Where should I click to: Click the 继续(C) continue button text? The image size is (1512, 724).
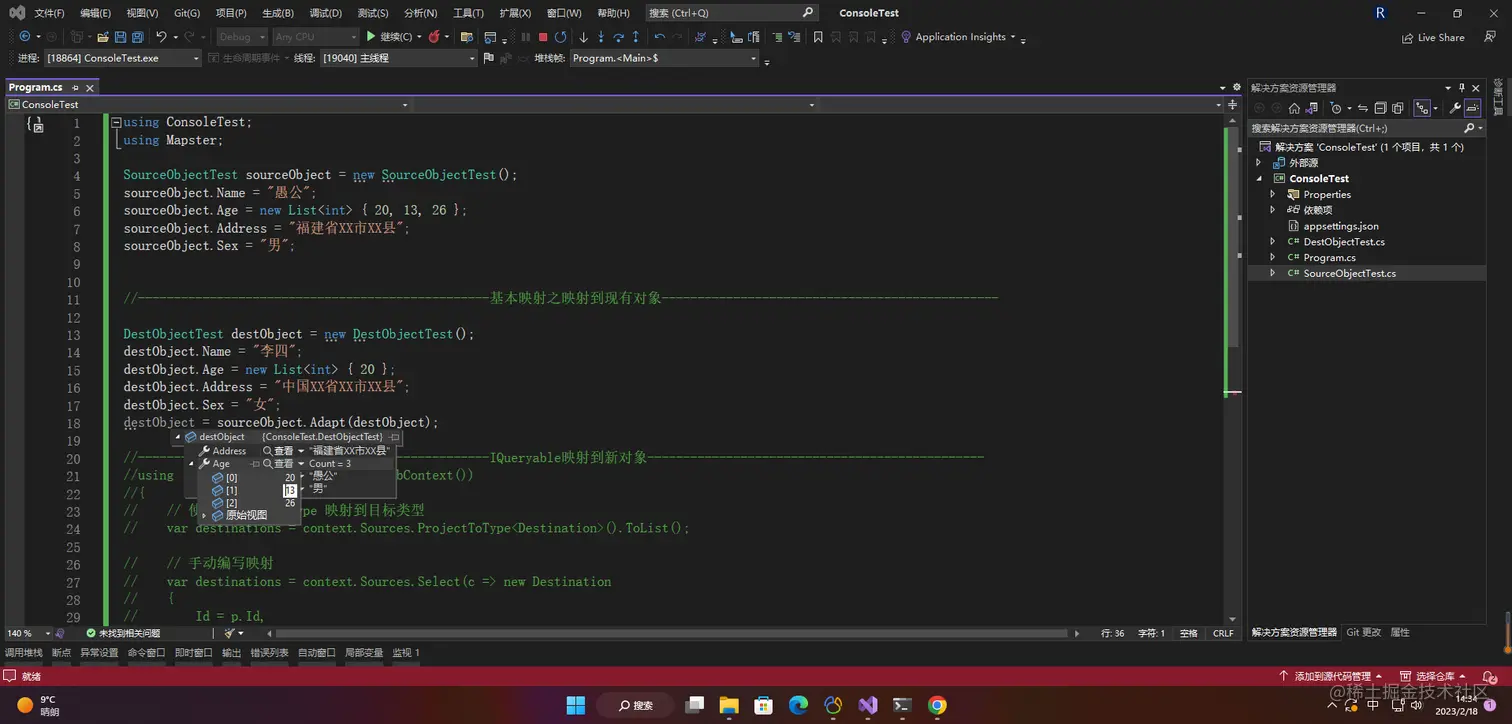coord(398,37)
